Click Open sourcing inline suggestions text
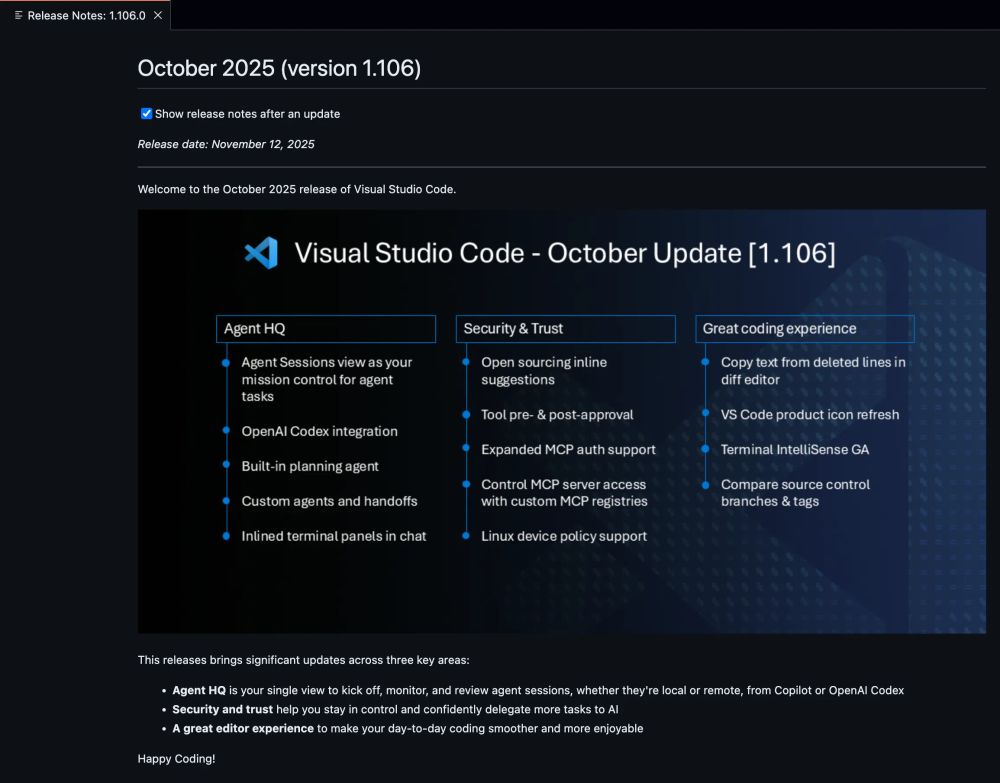1000x783 pixels. pyautogui.click(x=544, y=370)
